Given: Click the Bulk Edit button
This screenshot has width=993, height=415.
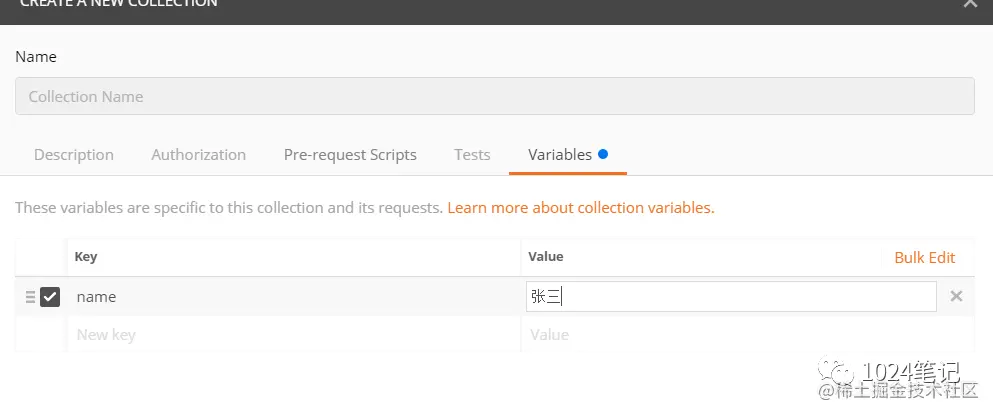Looking at the screenshot, I should pyautogui.click(x=924, y=257).
